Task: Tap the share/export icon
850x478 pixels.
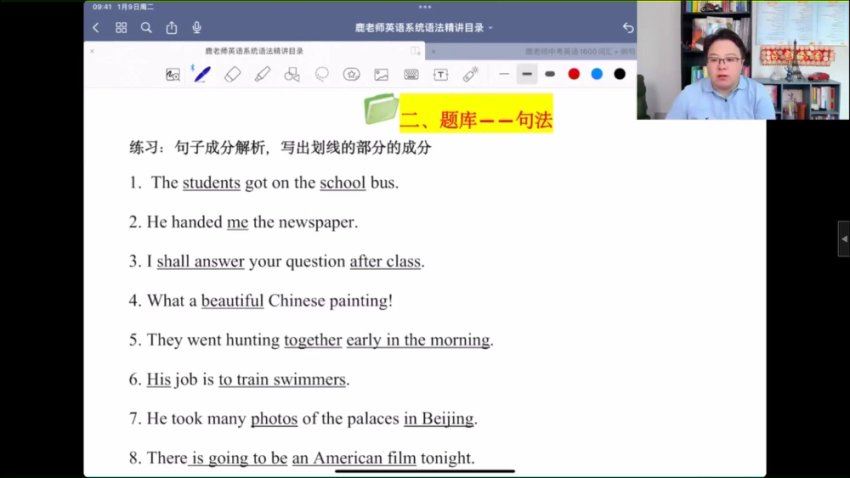Action: pyautogui.click(x=171, y=28)
